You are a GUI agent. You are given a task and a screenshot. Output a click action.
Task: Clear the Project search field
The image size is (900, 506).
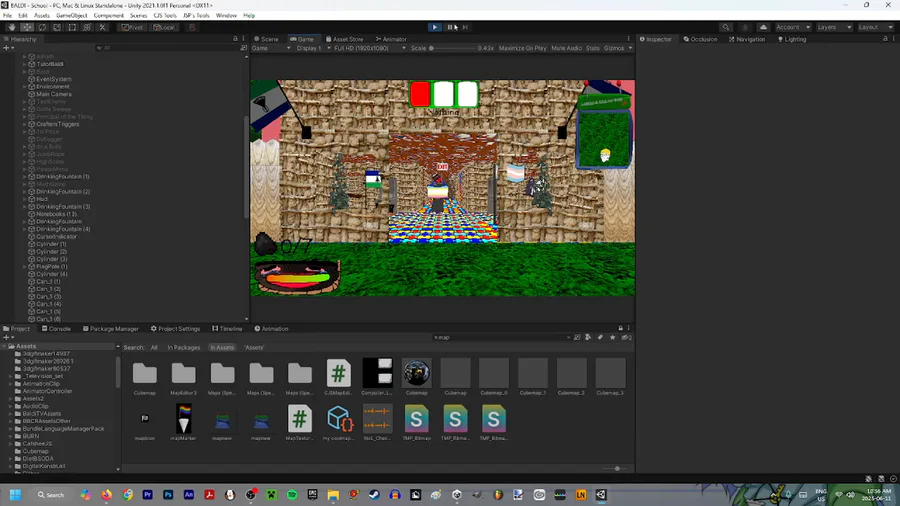pos(568,337)
